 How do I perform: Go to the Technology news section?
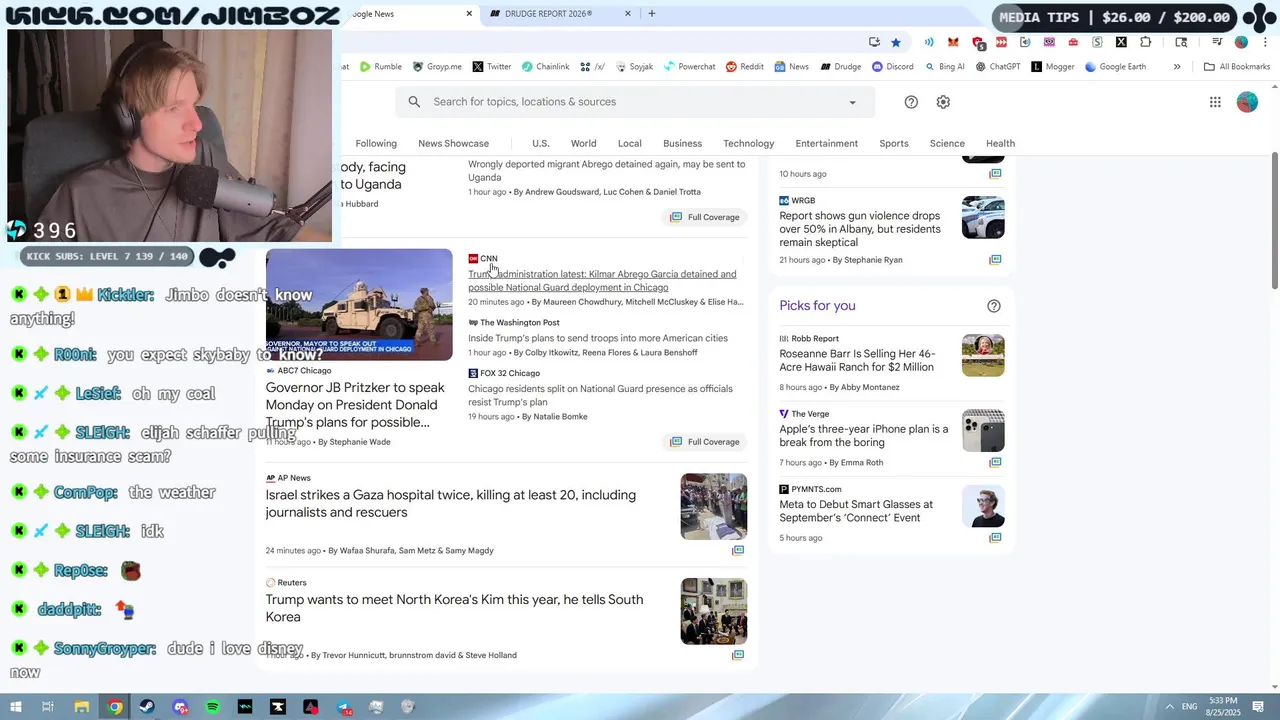point(749,143)
